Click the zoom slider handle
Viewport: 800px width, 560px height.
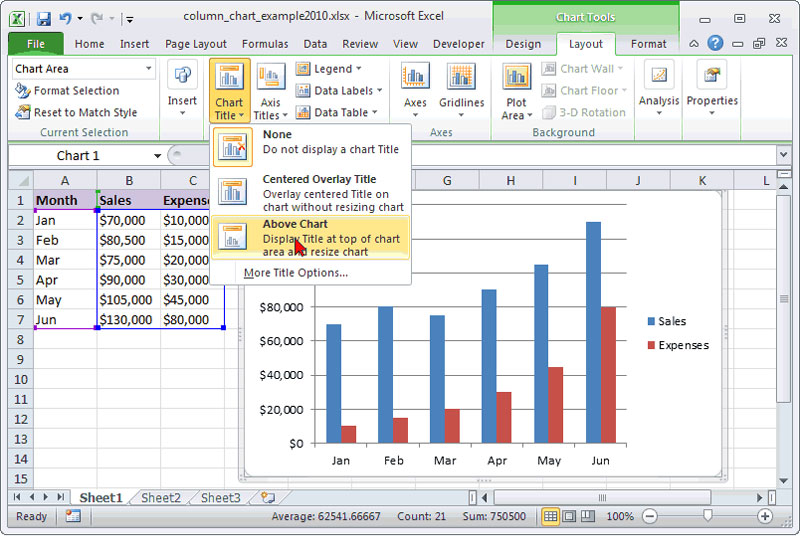tap(707, 516)
